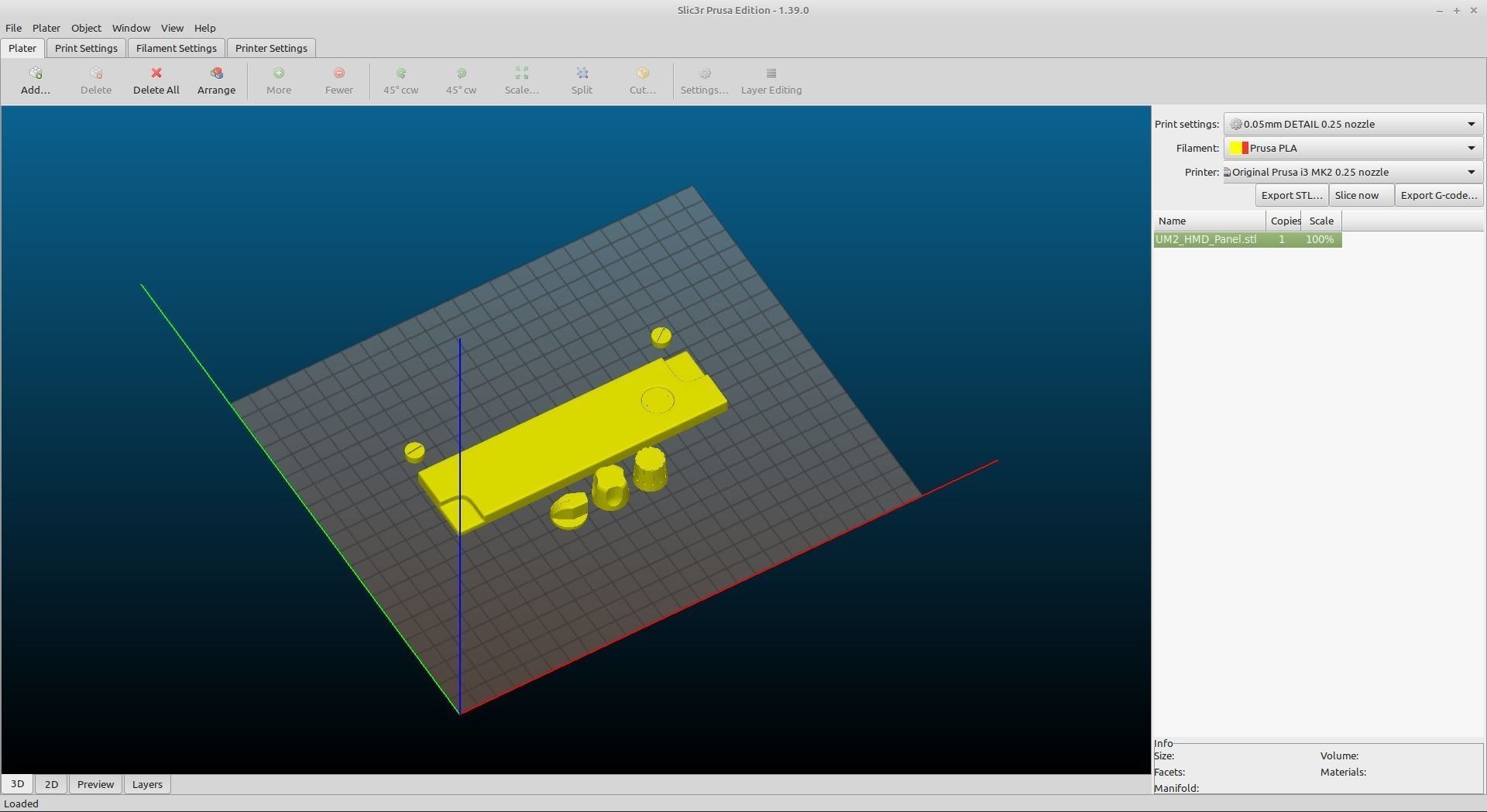Open the Plater menu
Viewport: 1487px width, 812px height.
46,28
